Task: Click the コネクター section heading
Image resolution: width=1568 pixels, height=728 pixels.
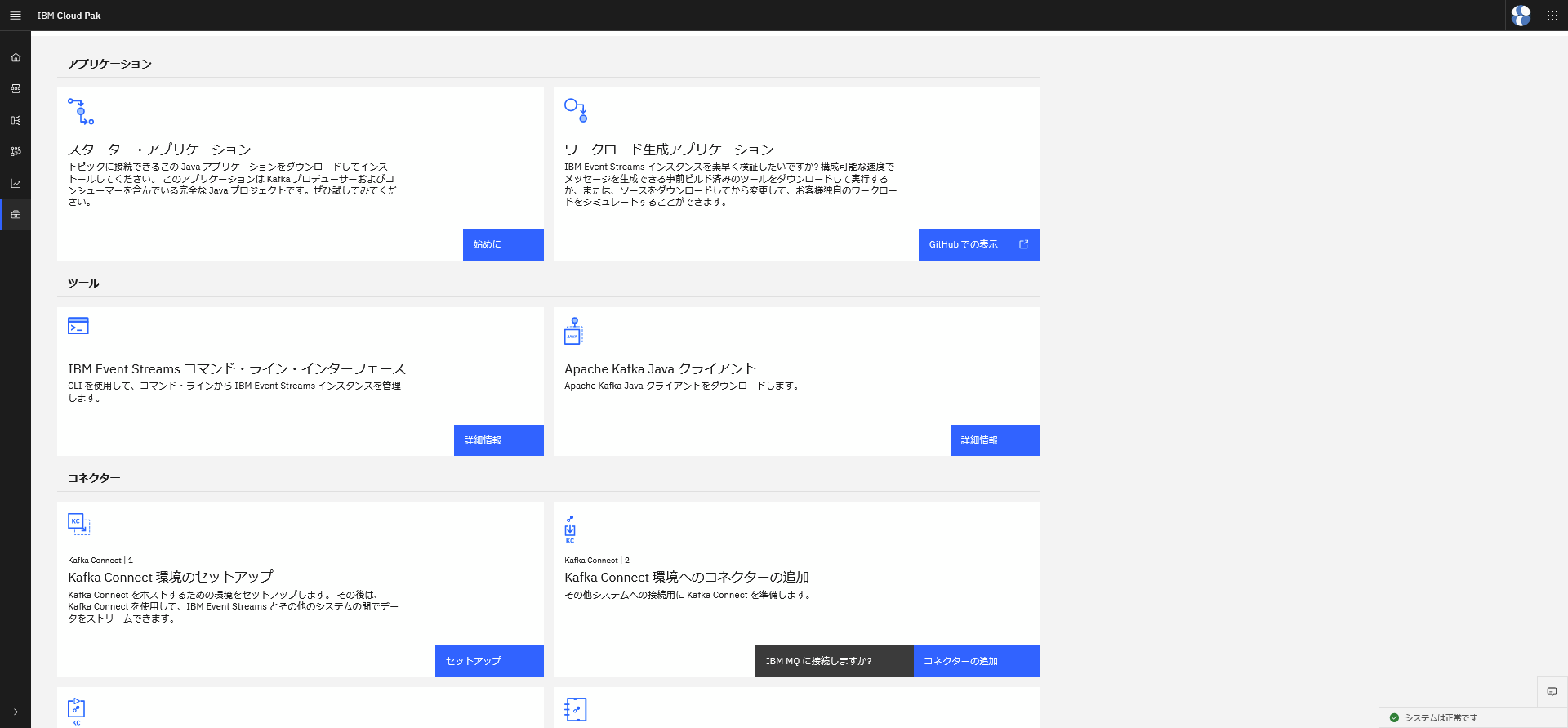Action: [94, 478]
